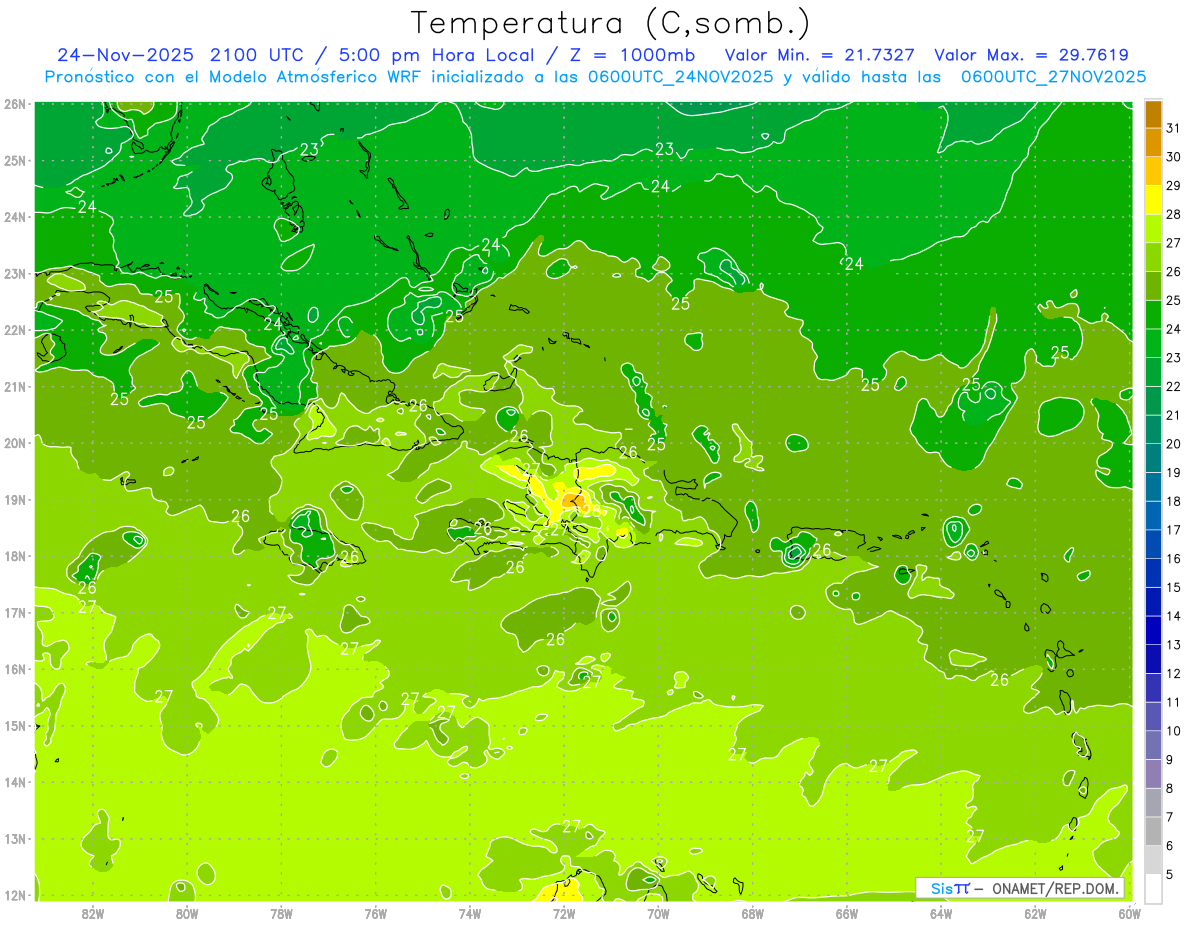Click the "5" label on the color scale

click(1170, 875)
